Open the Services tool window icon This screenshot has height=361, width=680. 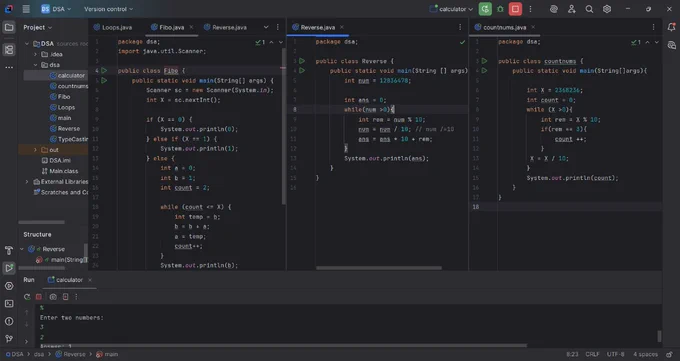(9, 286)
